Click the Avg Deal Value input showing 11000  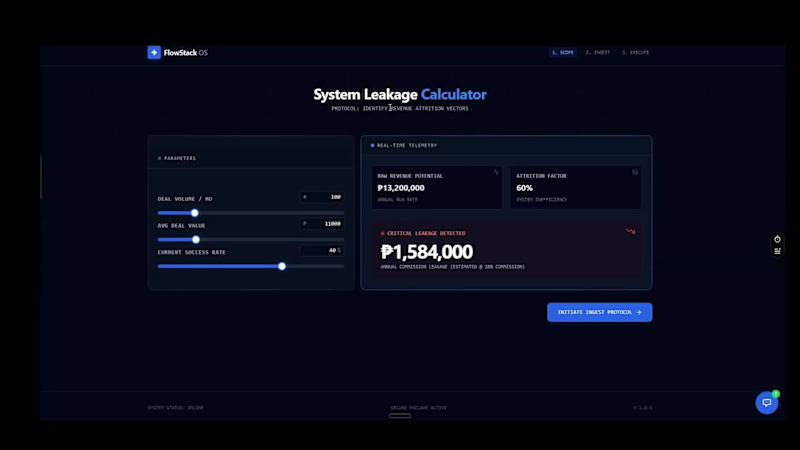pyautogui.click(x=322, y=223)
